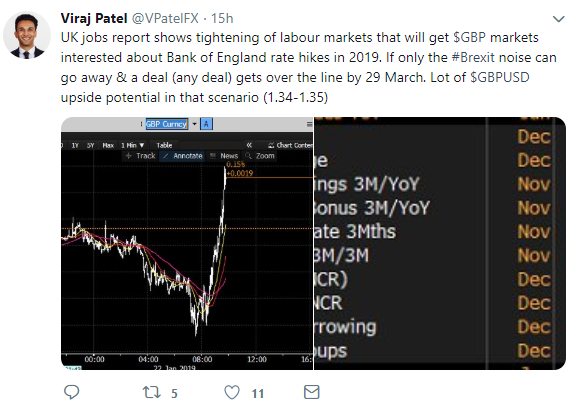Screen dimensions: 578x401
Task: Open dropdown arrow next to GBP Curncy
Action: tap(195, 124)
